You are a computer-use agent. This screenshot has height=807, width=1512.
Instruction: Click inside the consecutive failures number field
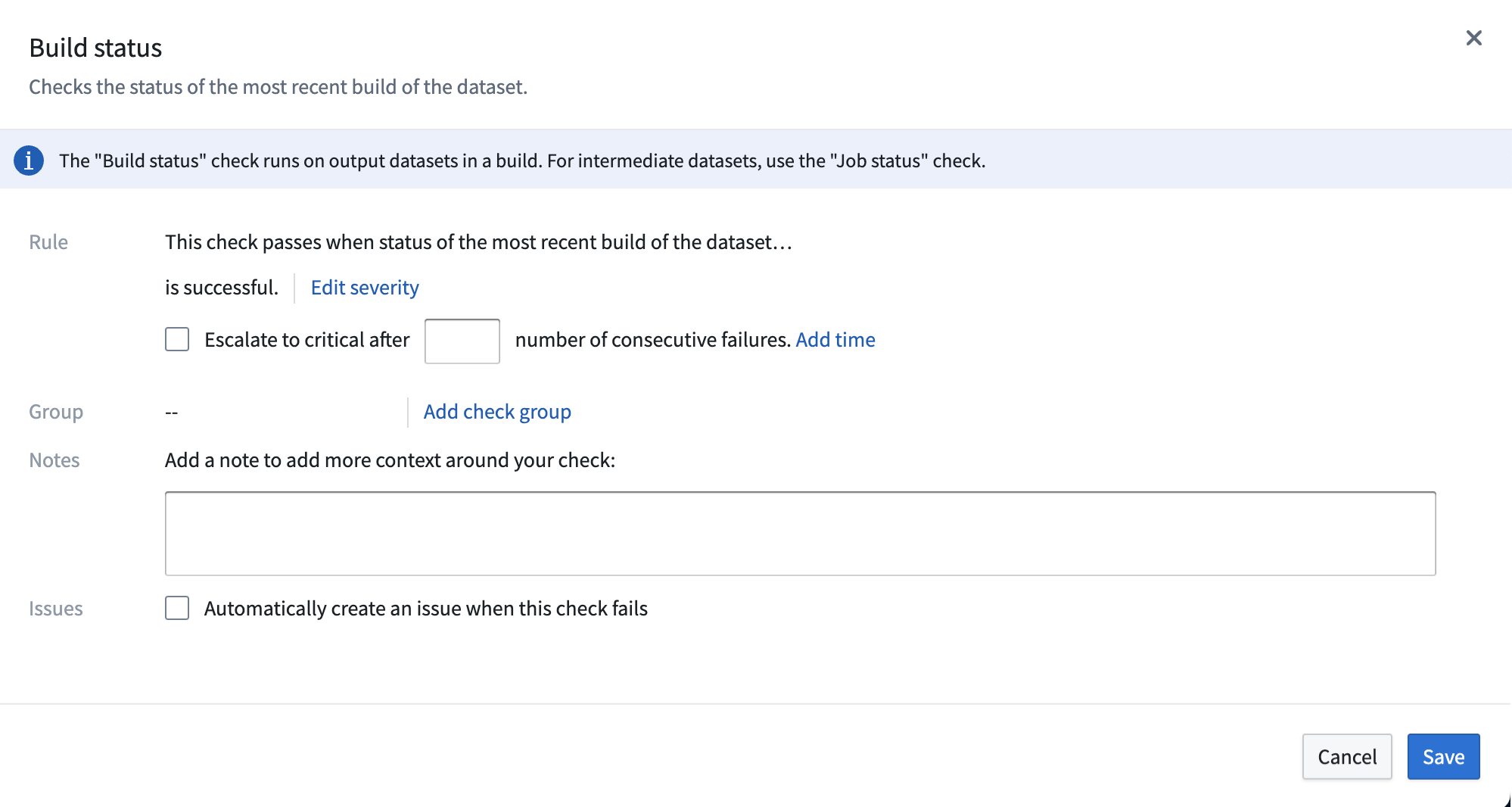click(462, 341)
